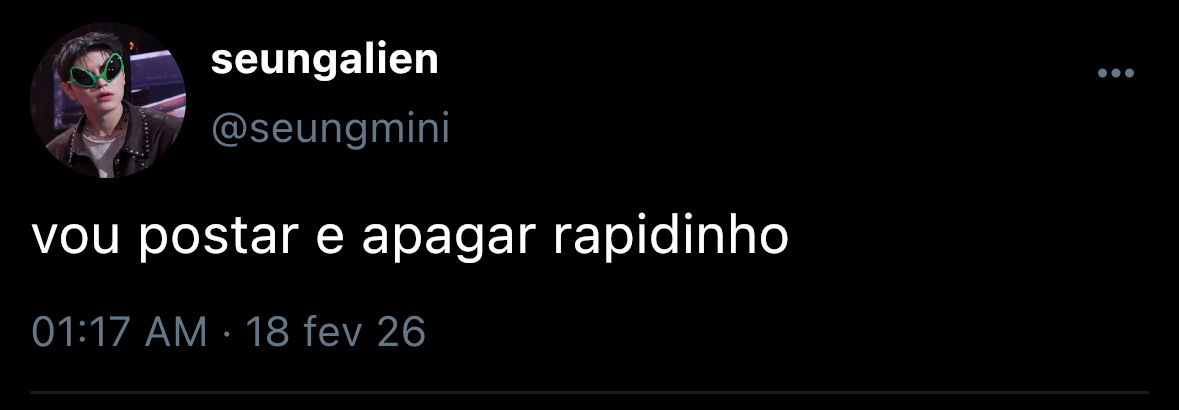The width and height of the screenshot is (1179, 410).
Task: Open seungalien's profile picture
Action: [x=108, y=100]
